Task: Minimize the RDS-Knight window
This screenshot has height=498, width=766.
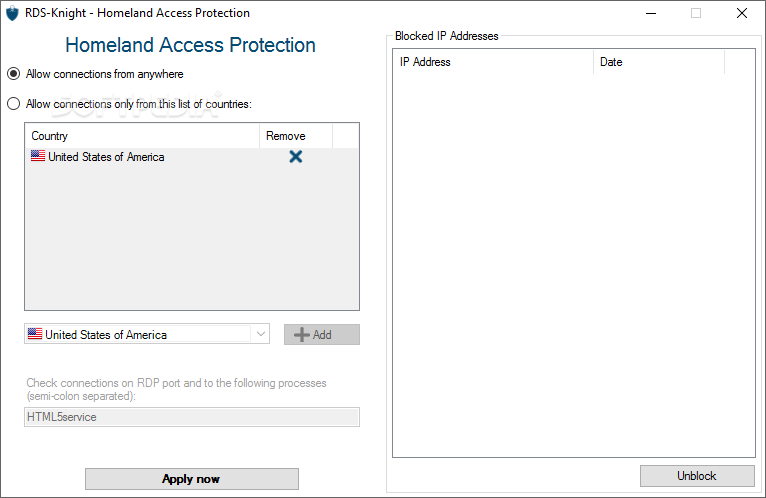Action: pos(651,13)
